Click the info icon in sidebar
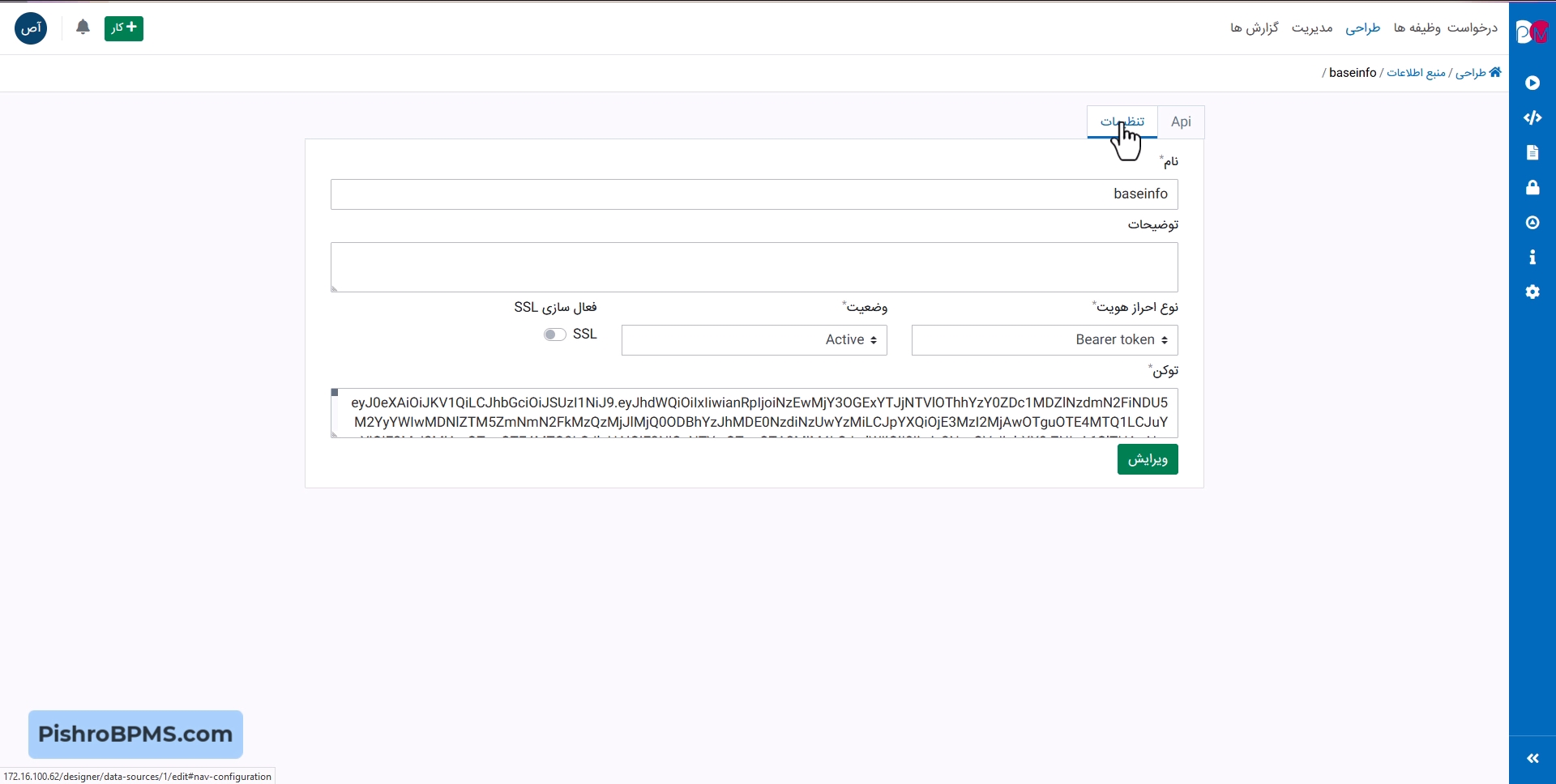 (1532, 258)
